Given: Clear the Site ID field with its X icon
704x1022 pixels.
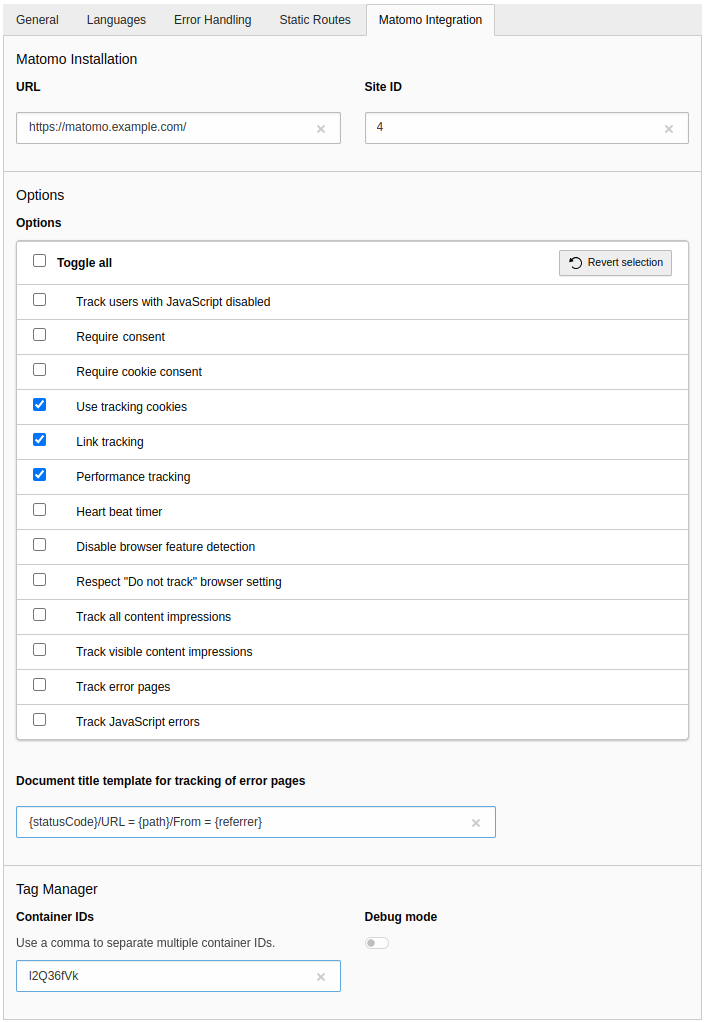Looking at the screenshot, I should (x=669, y=129).
